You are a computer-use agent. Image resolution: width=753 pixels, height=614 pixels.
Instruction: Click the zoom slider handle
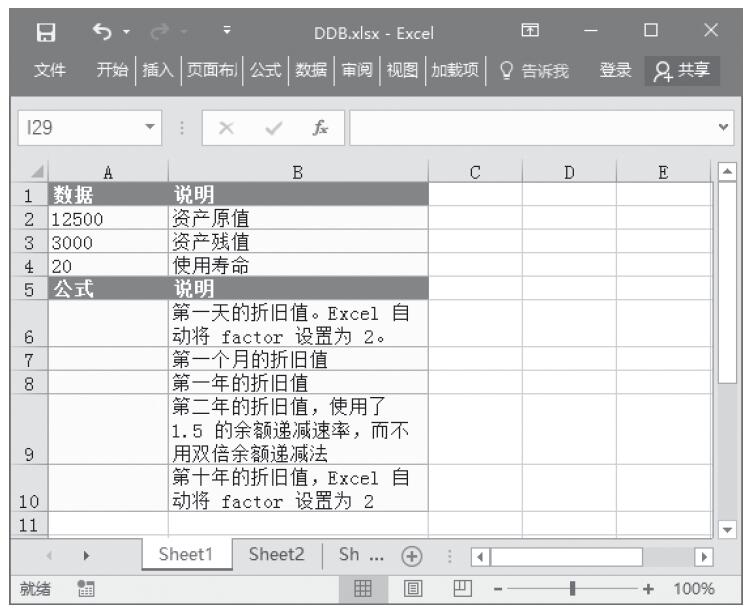tap(572, 589)
